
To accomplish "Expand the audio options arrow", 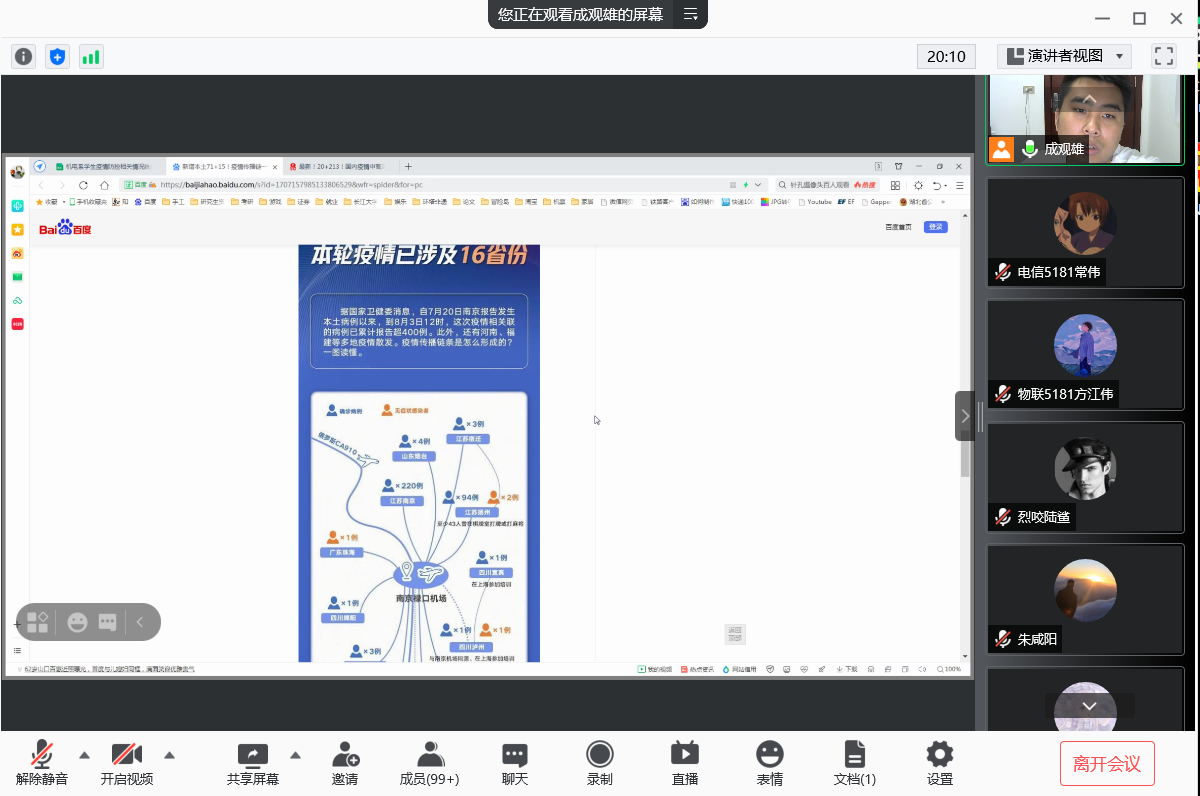I will point(85,755).
